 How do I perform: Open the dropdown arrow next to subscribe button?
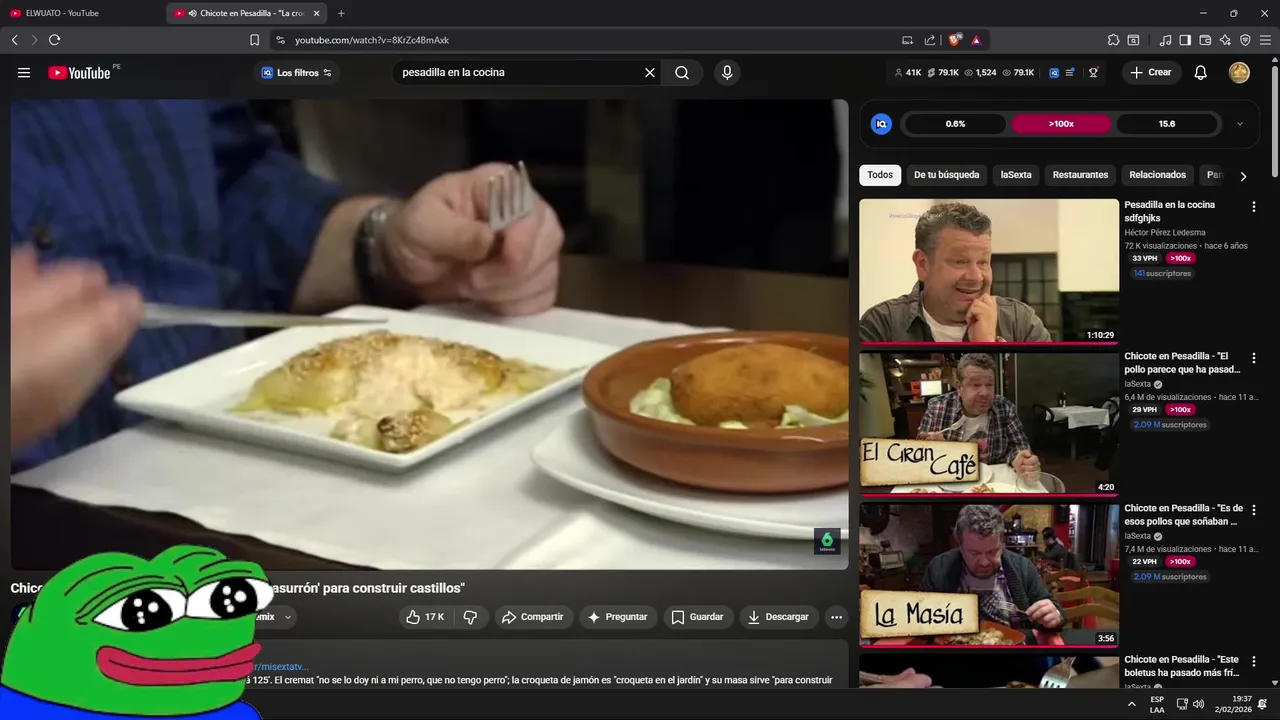click(x=288, y=617)
